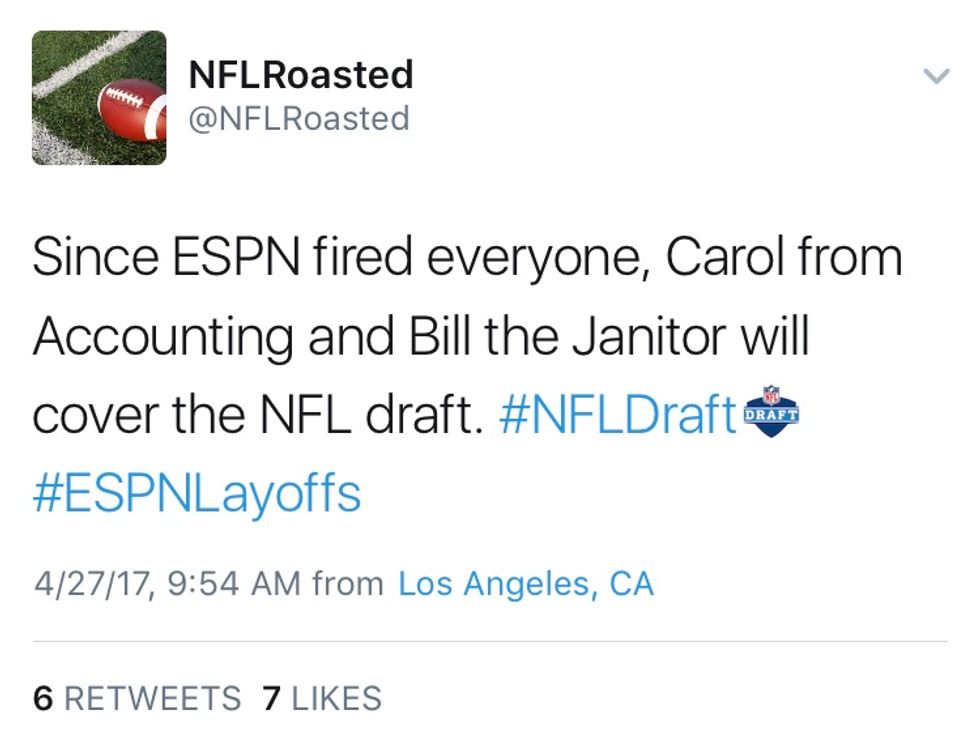Click the NFL Draft shield emoji
The height and width of the screenshot is (747, 980).
click(773, 411)
